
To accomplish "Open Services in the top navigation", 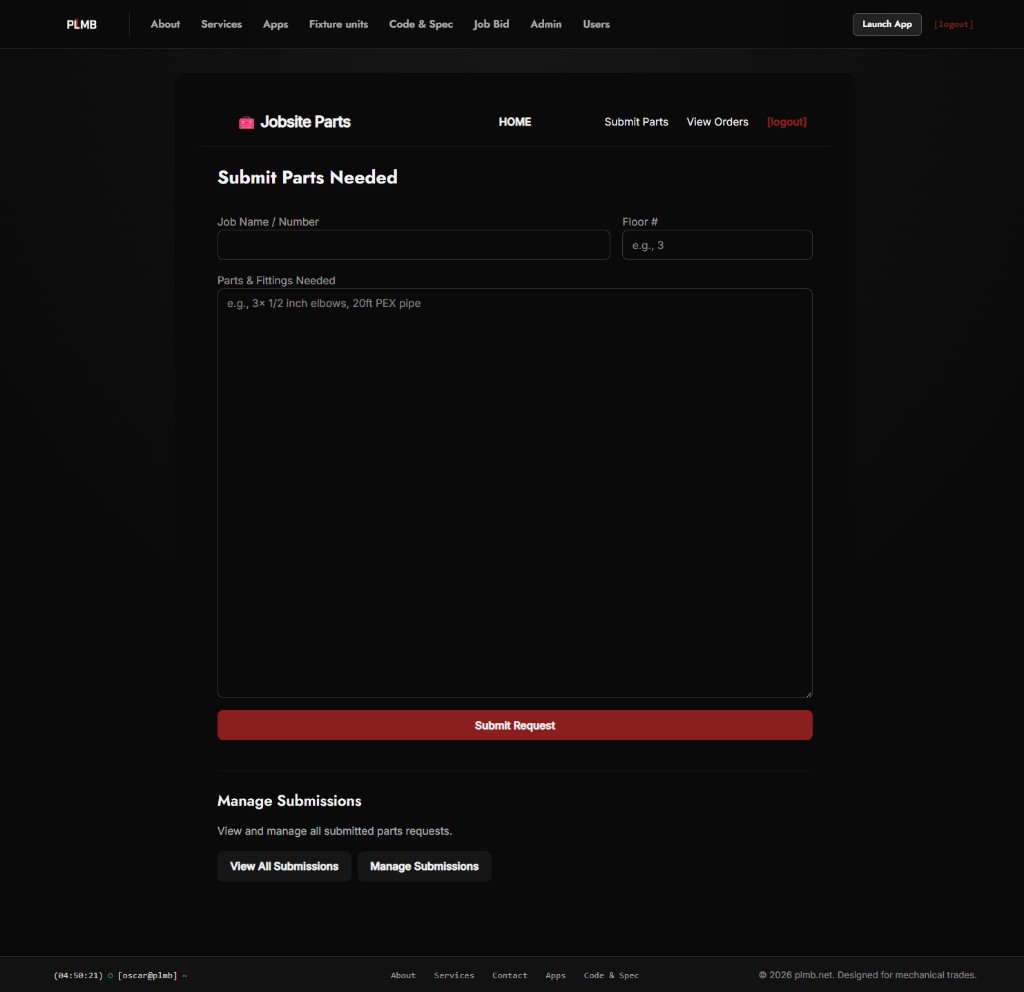I will tap(221, 24).
